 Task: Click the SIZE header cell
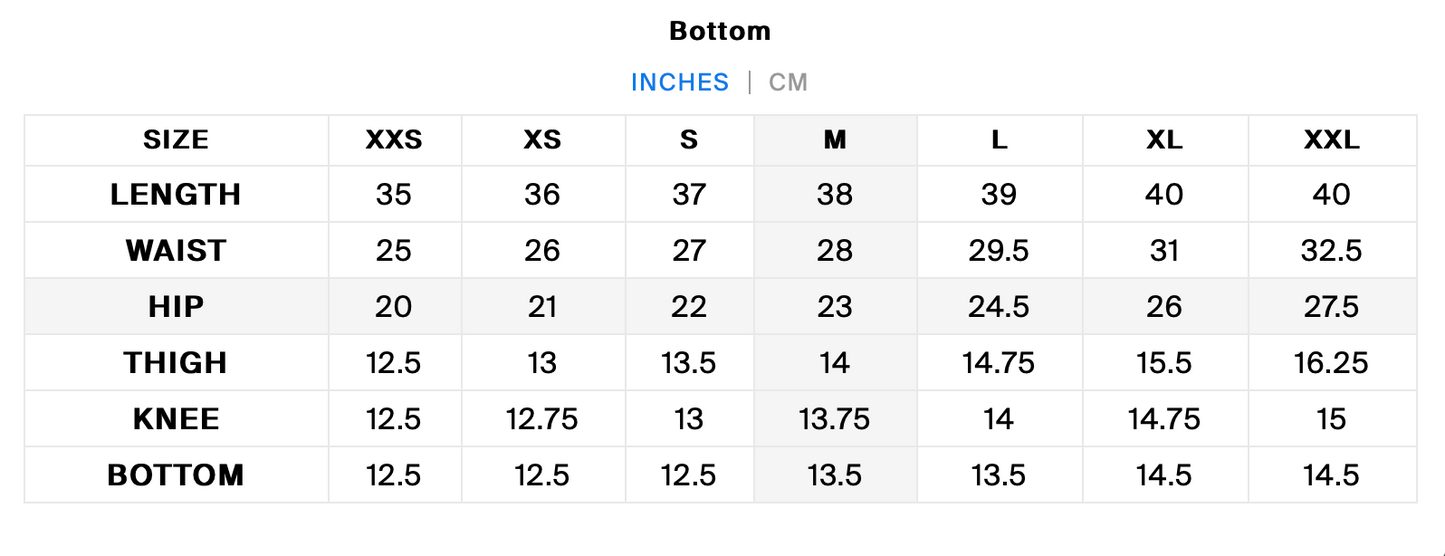[x=176, y=140]
